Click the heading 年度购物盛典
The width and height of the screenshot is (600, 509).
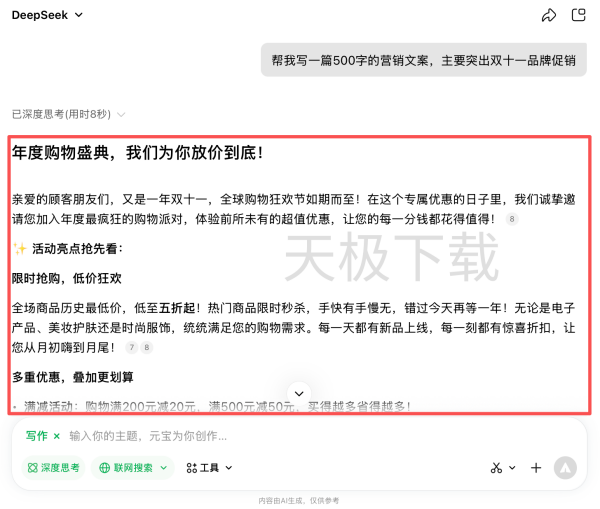click(138, 153)
